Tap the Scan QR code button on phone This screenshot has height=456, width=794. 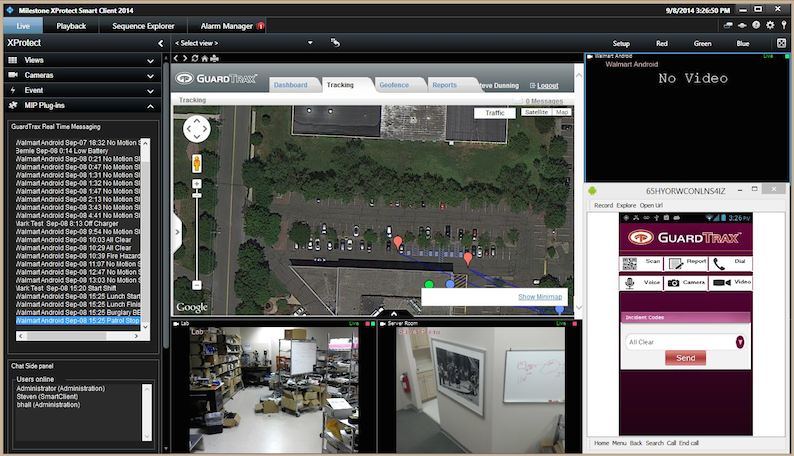(x=641, y=263)
